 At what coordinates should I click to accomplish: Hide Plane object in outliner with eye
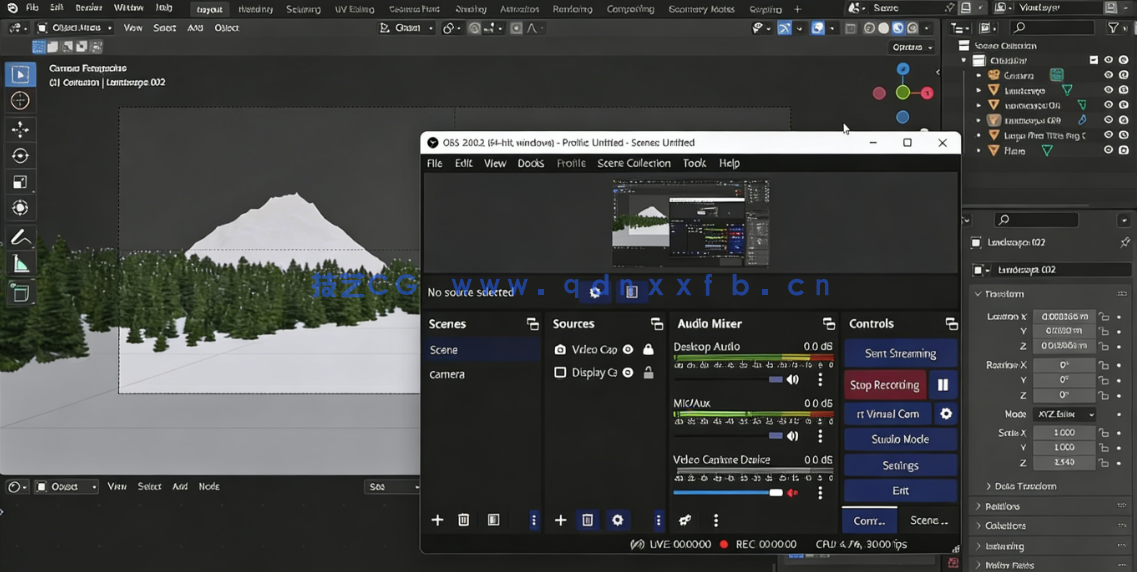pos(1108,150)
